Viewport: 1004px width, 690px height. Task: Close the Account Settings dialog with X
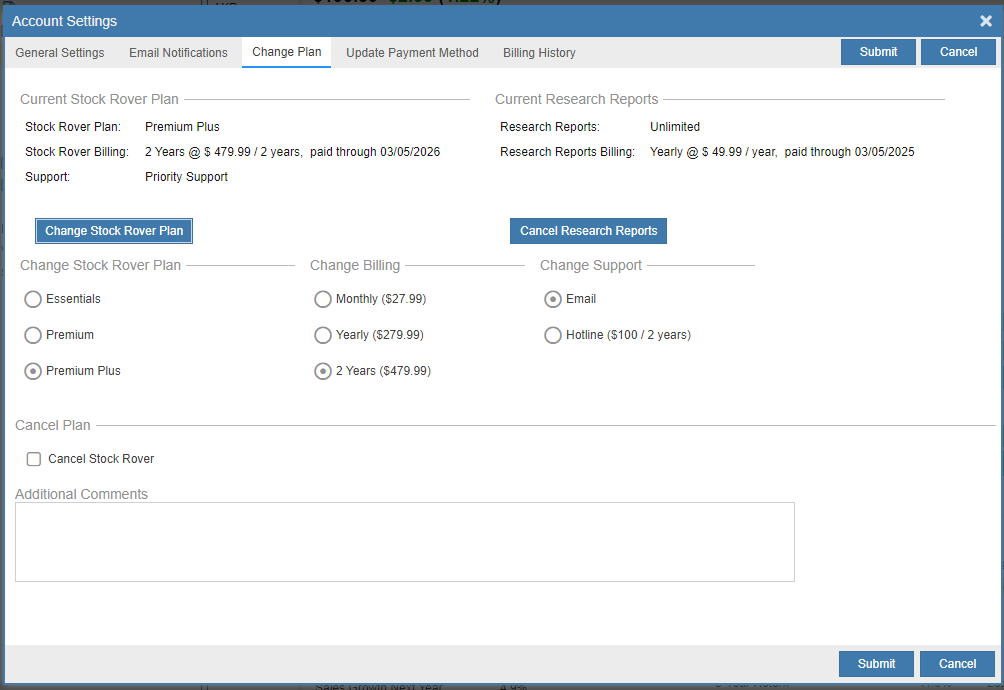pos(985,21)
